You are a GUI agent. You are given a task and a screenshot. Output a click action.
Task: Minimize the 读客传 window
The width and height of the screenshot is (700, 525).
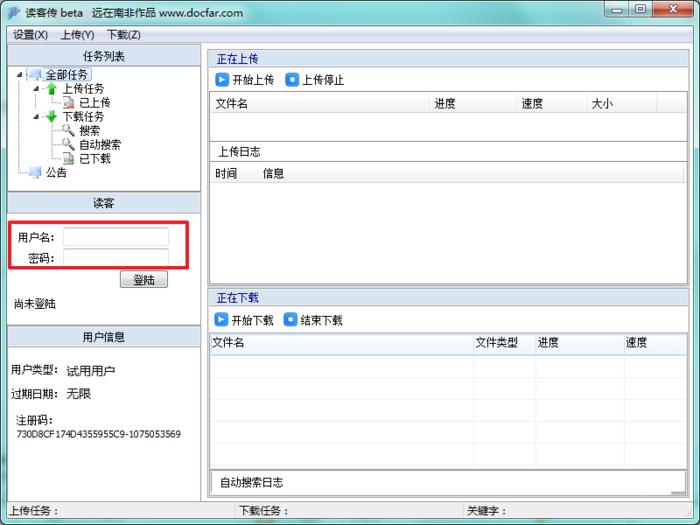click(617, 9)
